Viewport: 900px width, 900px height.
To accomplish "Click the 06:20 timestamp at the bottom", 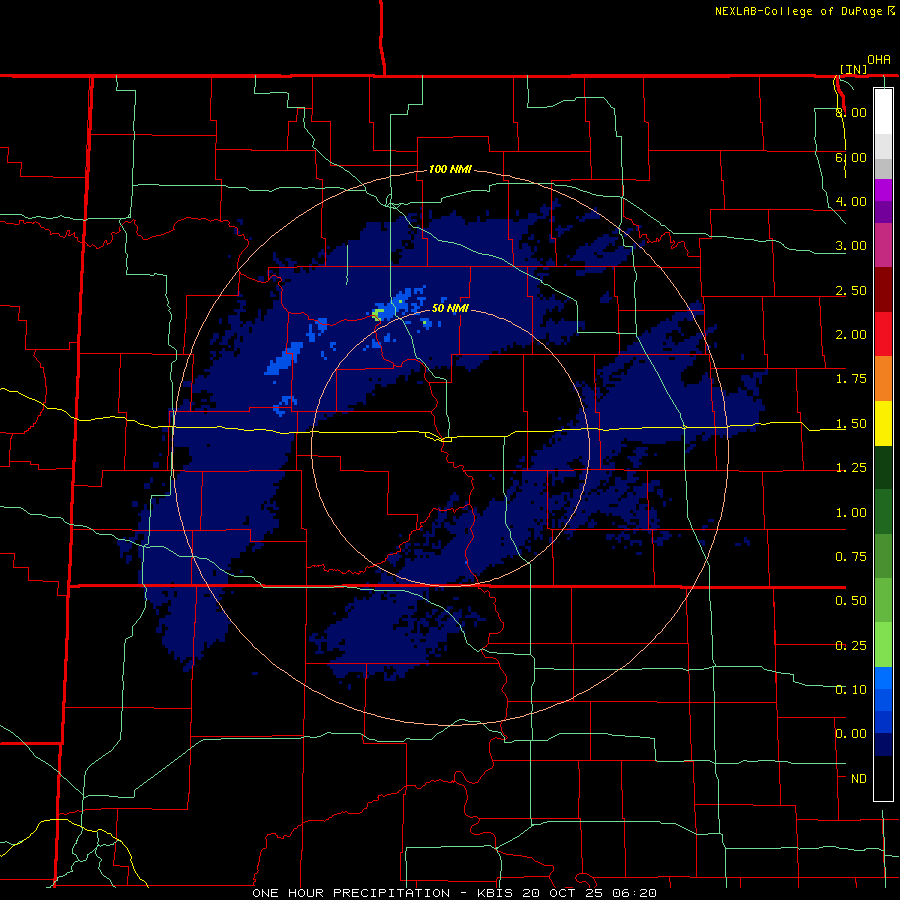I will [x=636, y=893].
